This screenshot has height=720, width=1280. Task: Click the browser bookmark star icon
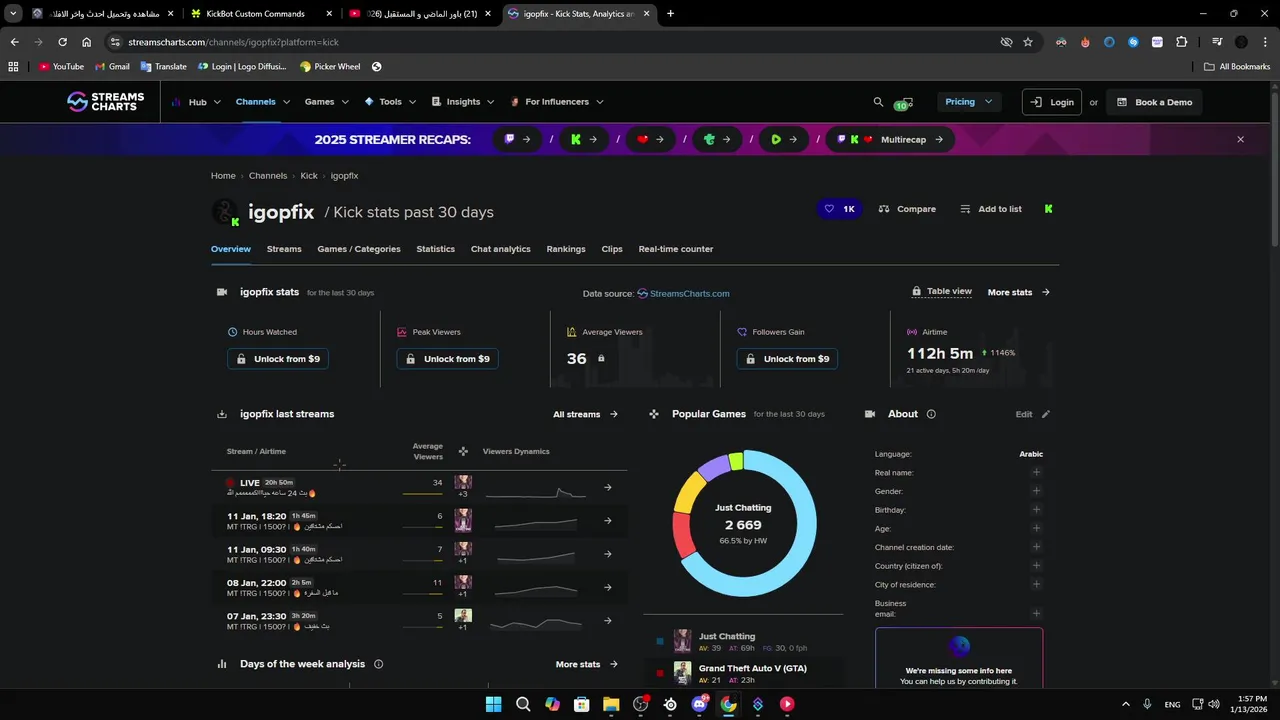coord(1028,42)
